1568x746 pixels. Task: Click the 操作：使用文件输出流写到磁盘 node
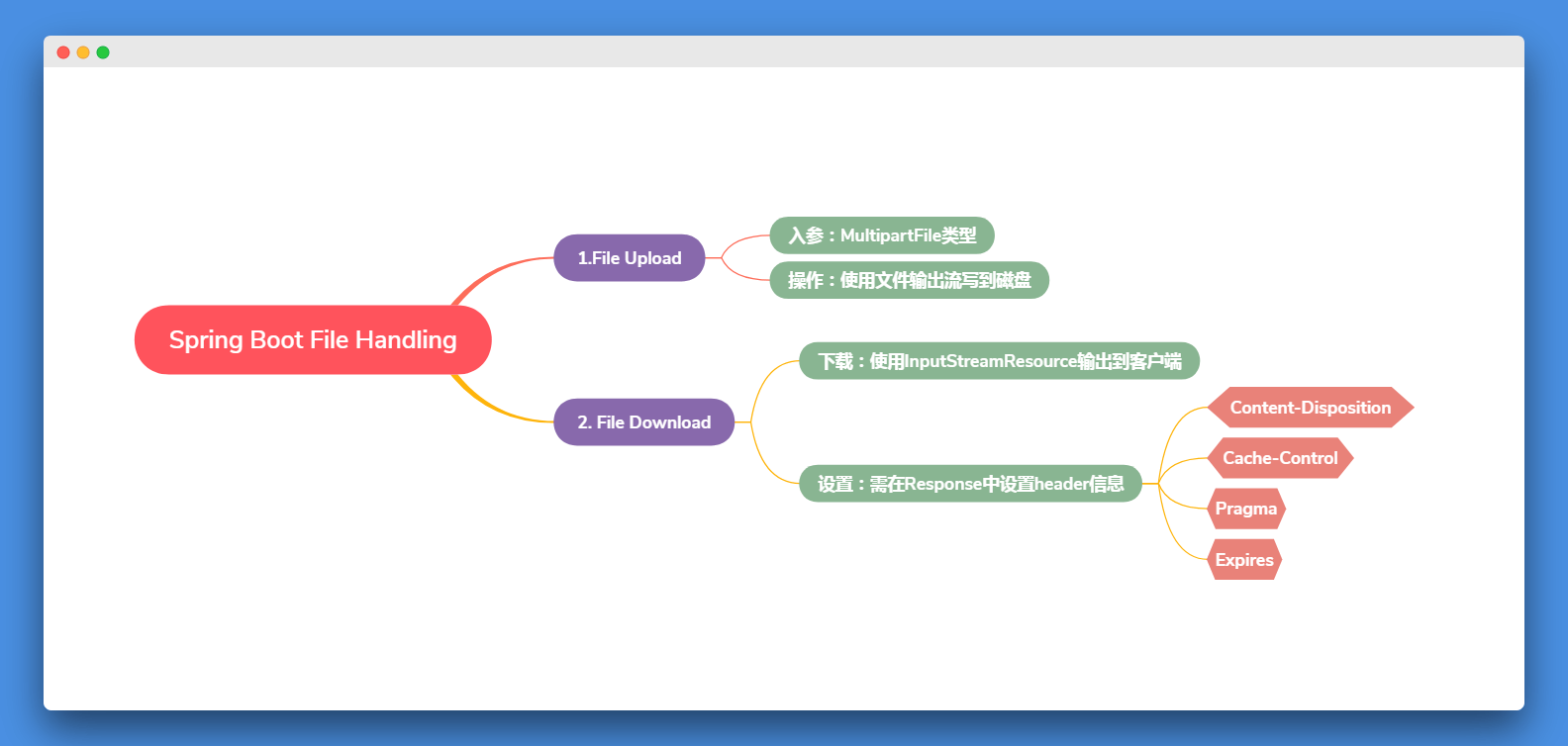click(910, 280)
